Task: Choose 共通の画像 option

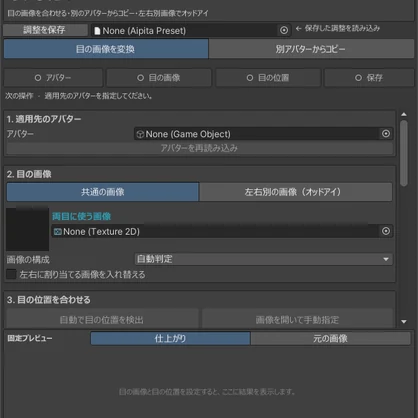Action: pos(103,192)
